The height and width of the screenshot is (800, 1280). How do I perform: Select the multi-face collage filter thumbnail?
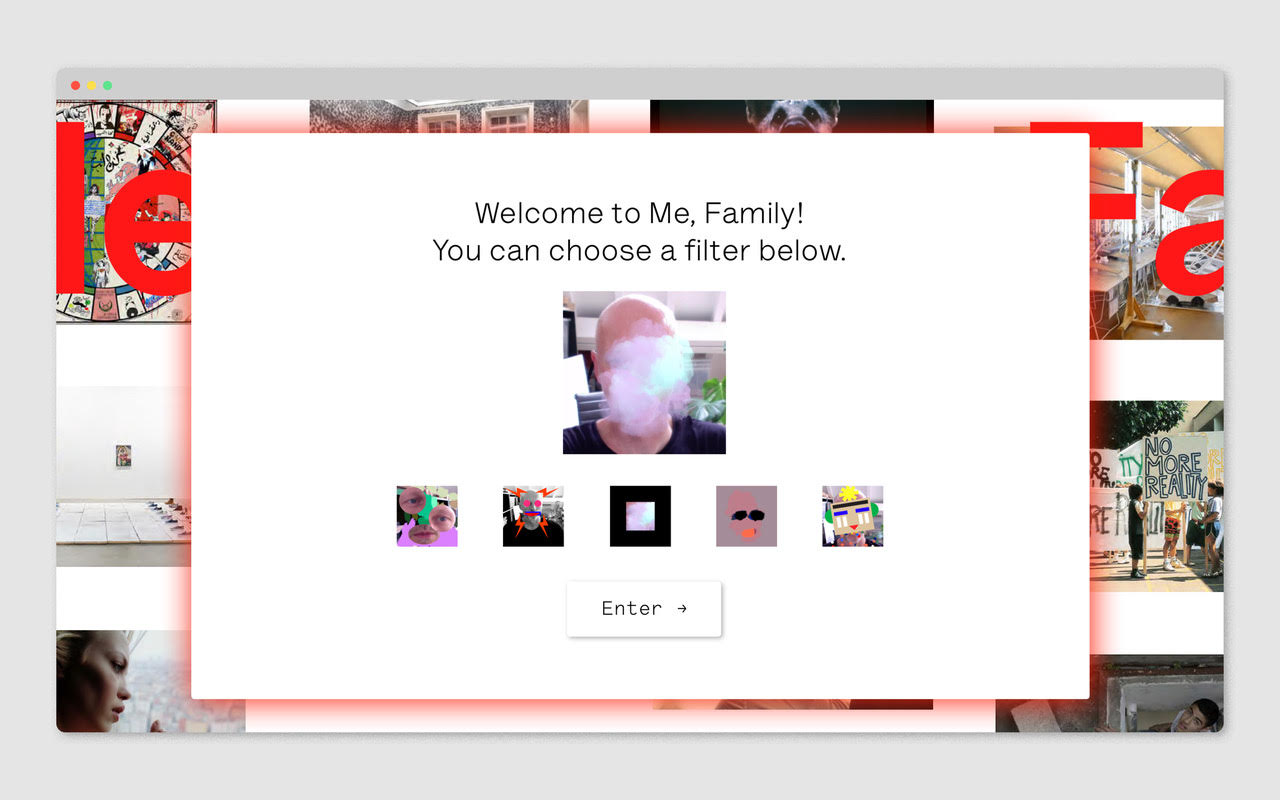[427, 516]
